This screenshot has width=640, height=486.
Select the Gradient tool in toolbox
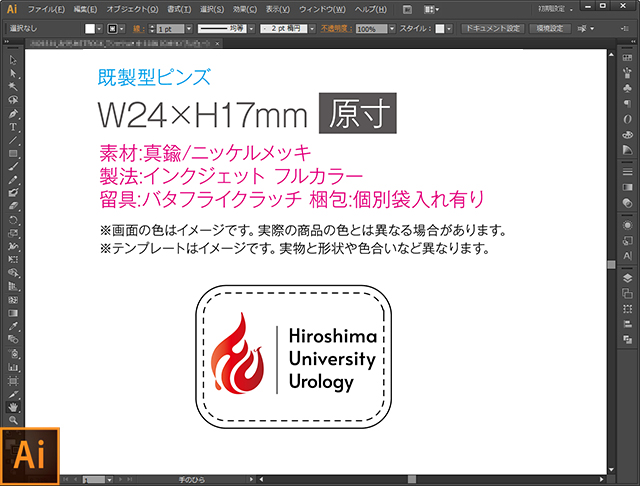[13, 313]
